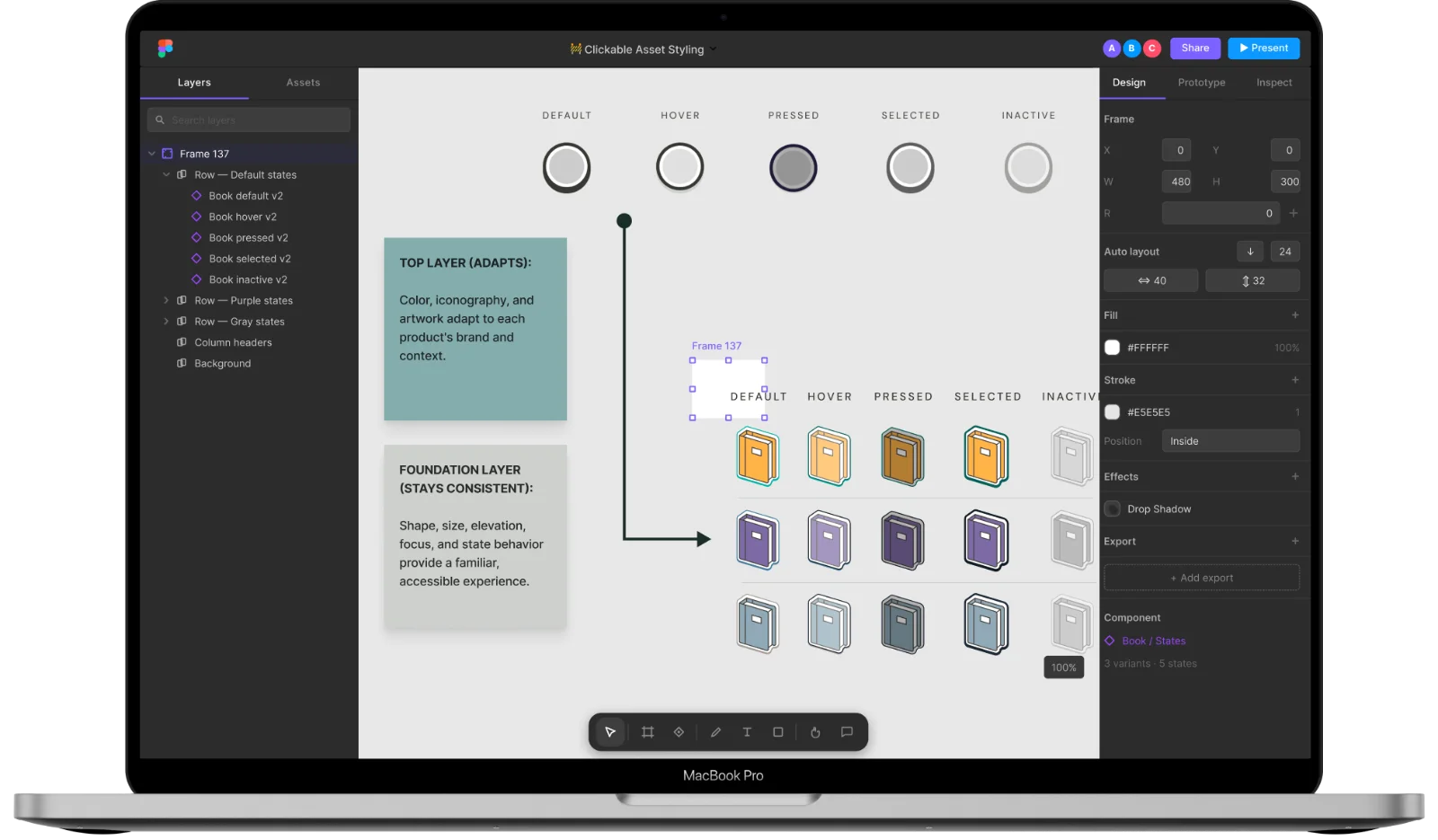Open the Book / States component link
1438x840 pixels.
pyautogui.click(x=1153, y=641)
